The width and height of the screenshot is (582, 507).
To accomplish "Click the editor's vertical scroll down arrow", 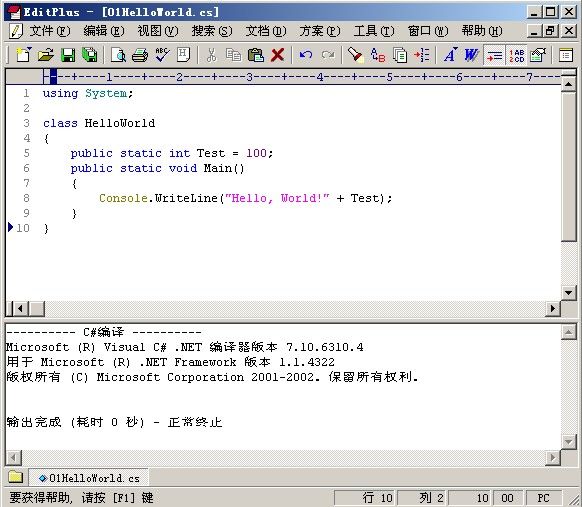I will [568, 293].
